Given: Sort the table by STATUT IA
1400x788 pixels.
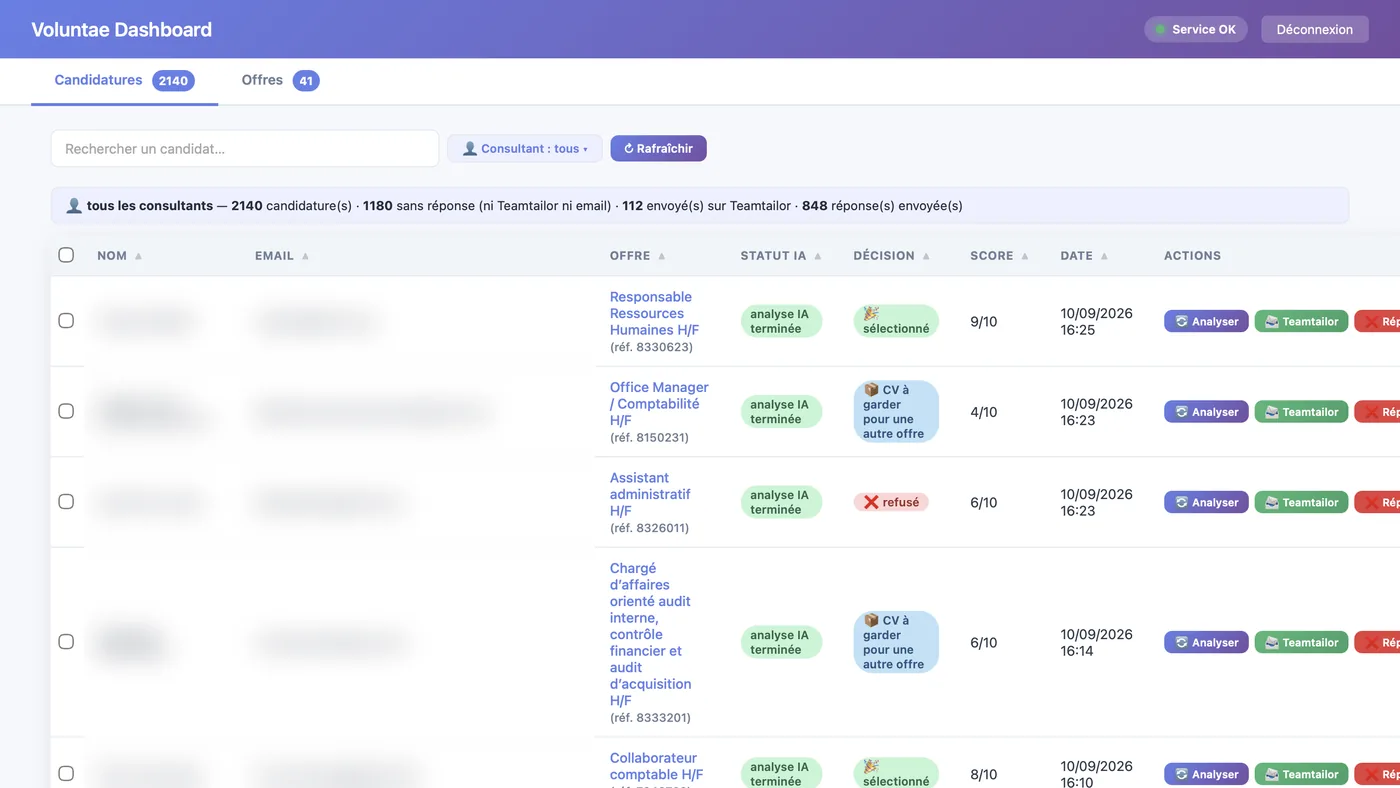Looking at the screenshot, I should 781,256.
